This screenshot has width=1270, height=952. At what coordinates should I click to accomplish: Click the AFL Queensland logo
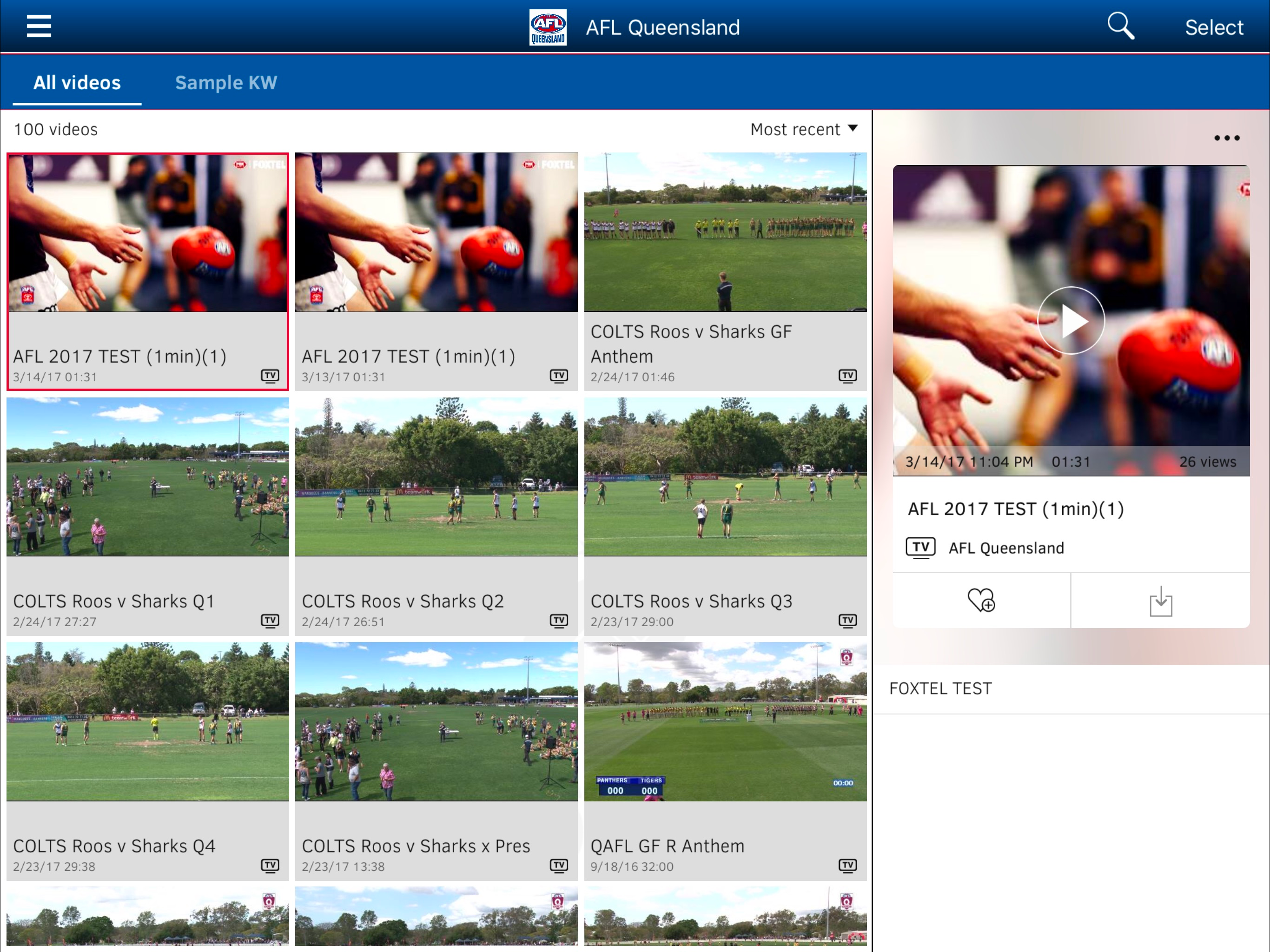(548, 27)
